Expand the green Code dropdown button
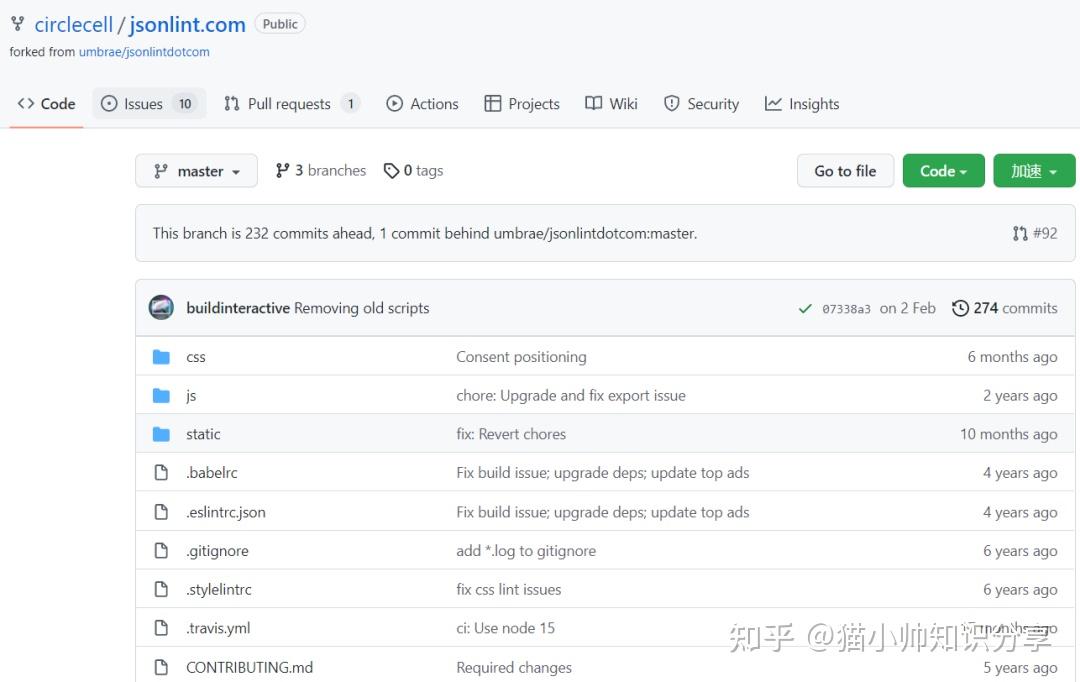Viewport: 1080px width, 682px height. tap(944, 171)
